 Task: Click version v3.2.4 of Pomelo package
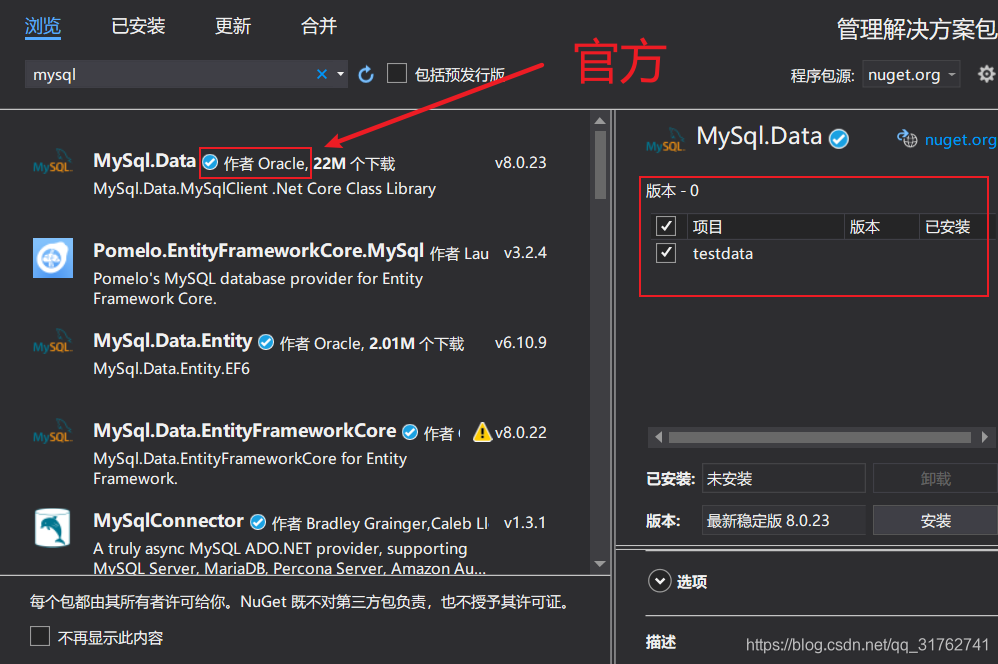pos(525,252)
